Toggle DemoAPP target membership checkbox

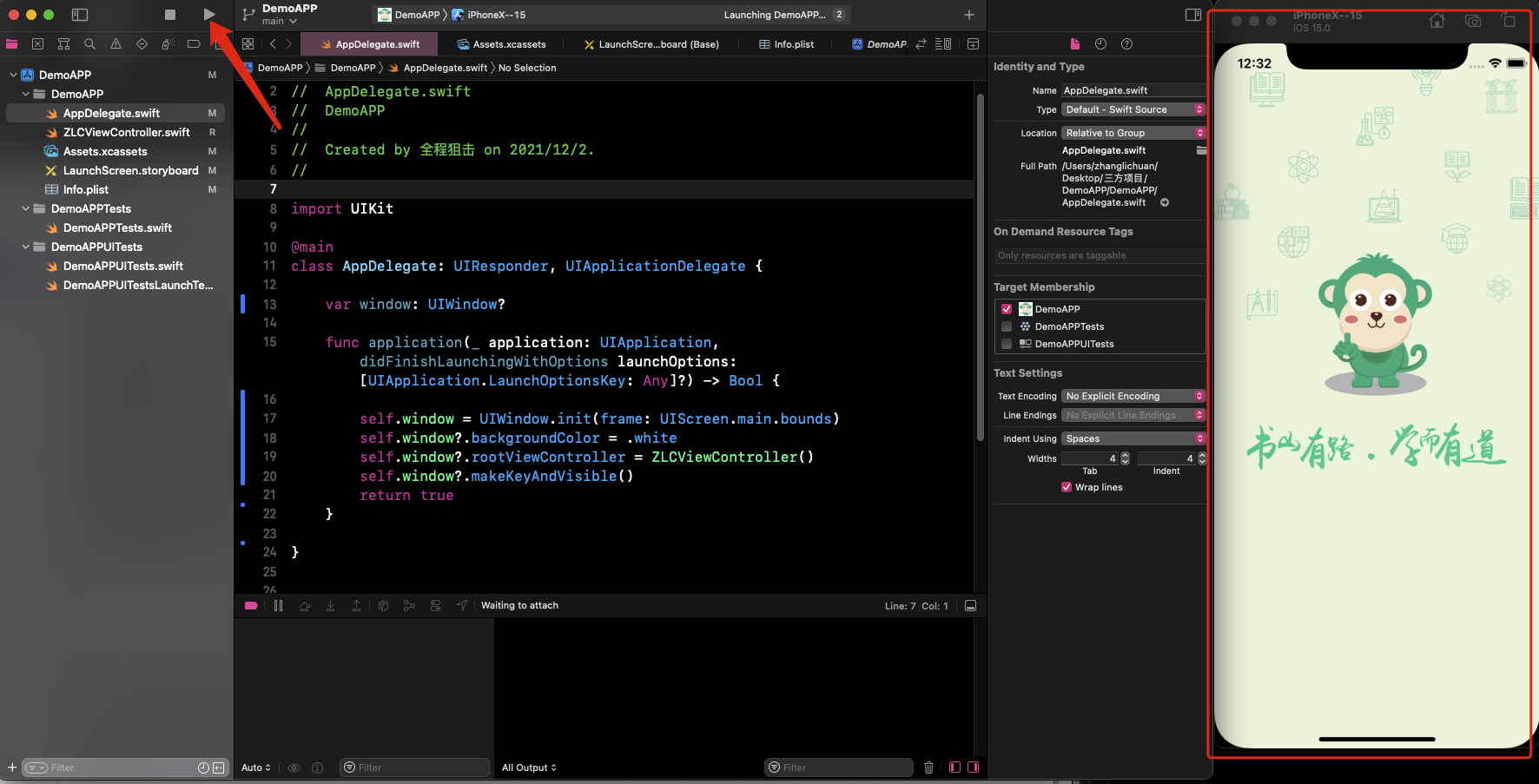point(1007,309)
